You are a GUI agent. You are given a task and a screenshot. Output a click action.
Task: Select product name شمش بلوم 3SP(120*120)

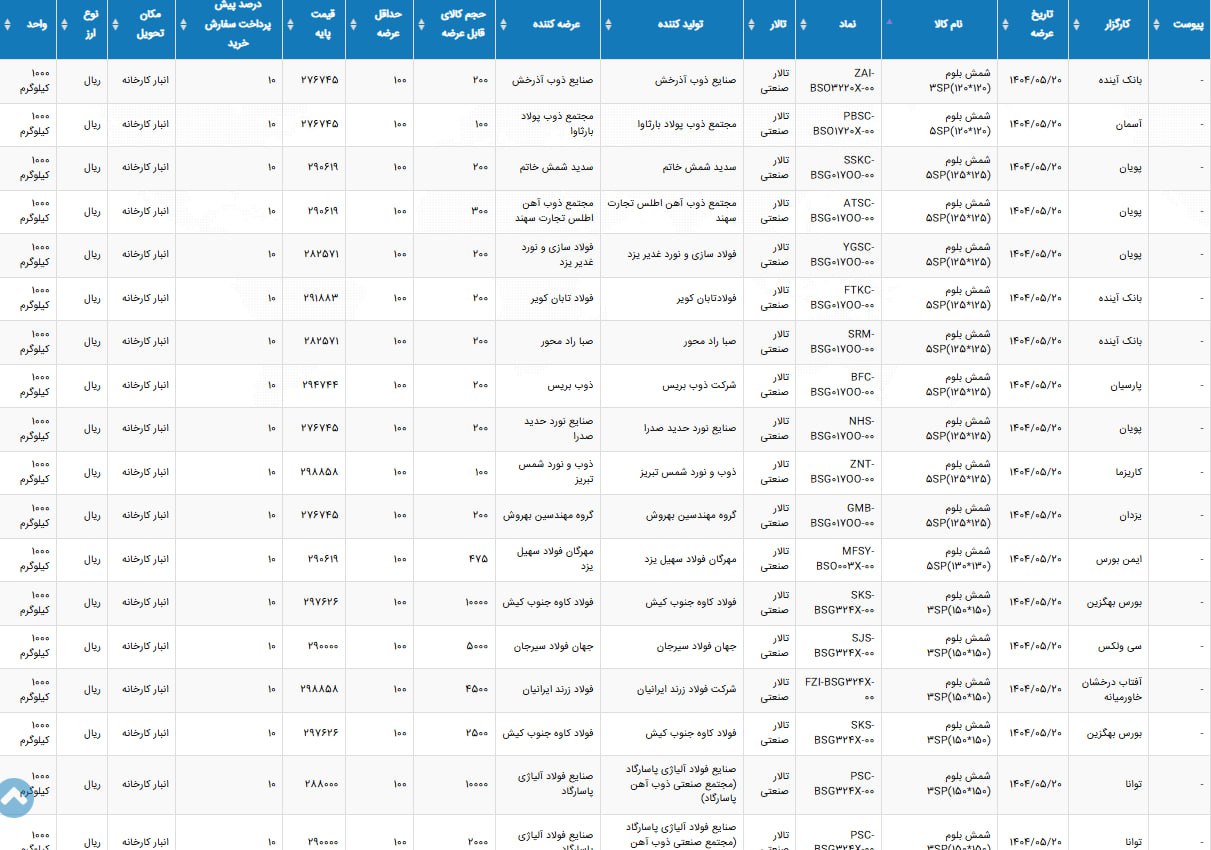(958, 81)
